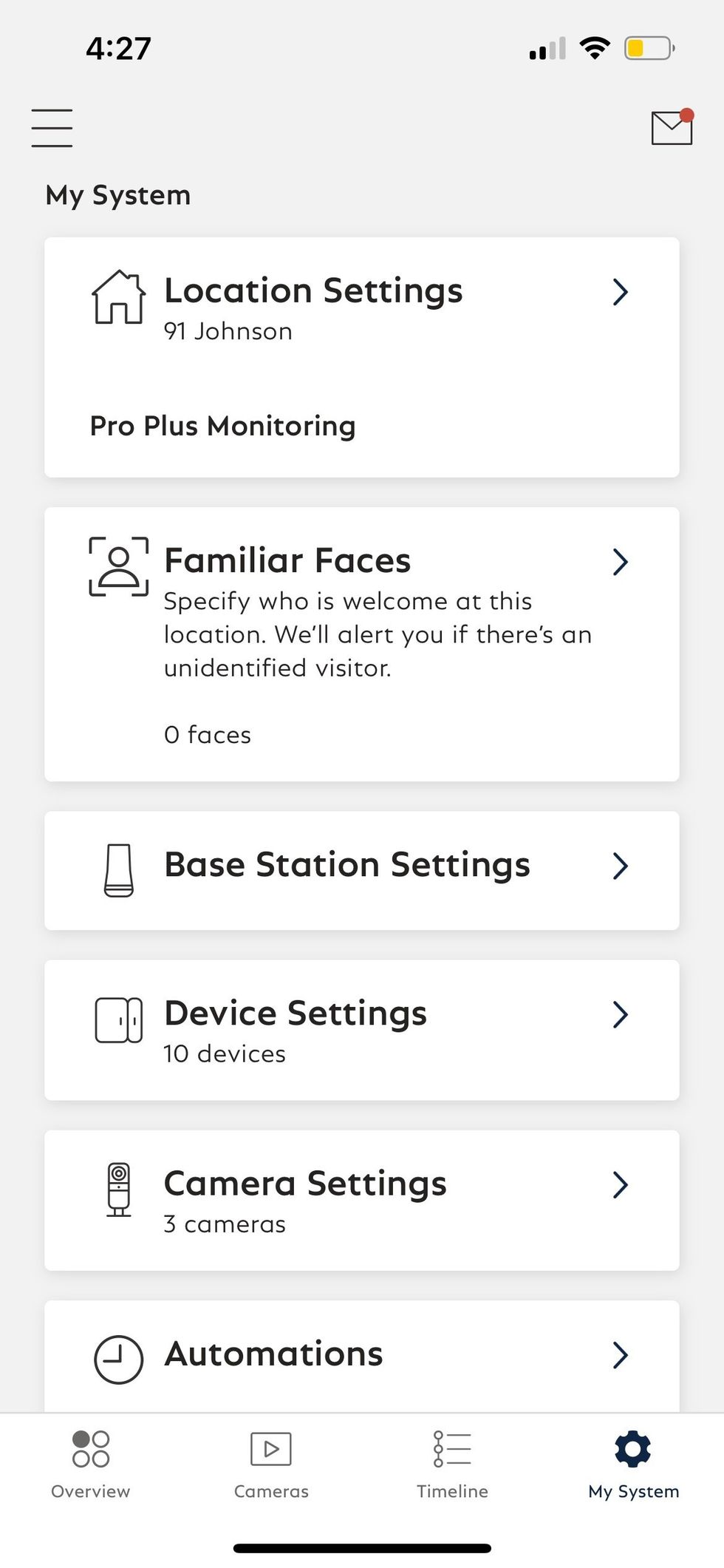
Task: Select the base station icon
Action: 118,869
